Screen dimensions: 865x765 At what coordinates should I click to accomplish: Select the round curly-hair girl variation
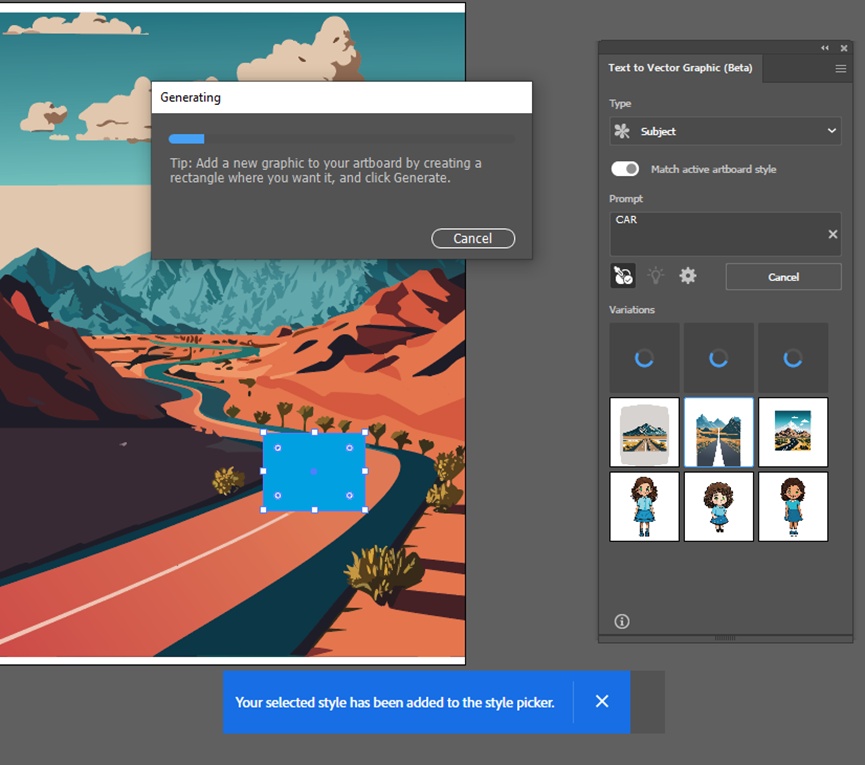(x=718, y=506)
